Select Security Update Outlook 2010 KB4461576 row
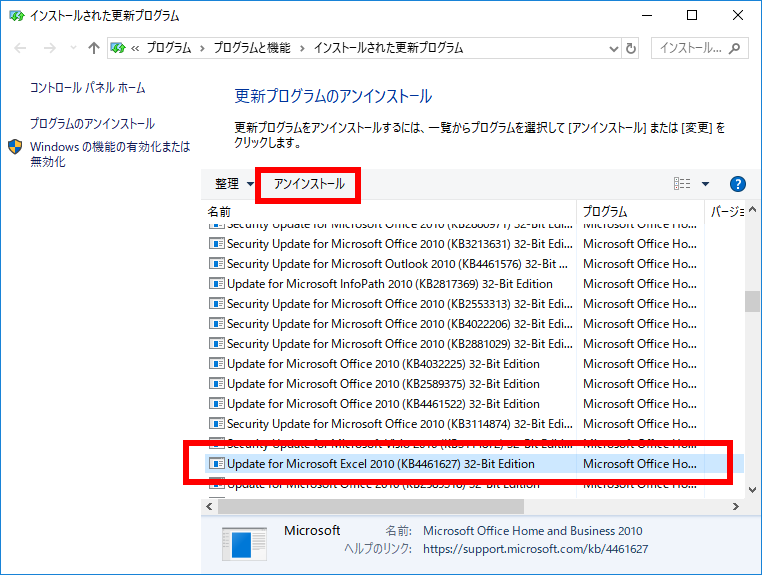 pyautogui.click(x=474, y=263)
